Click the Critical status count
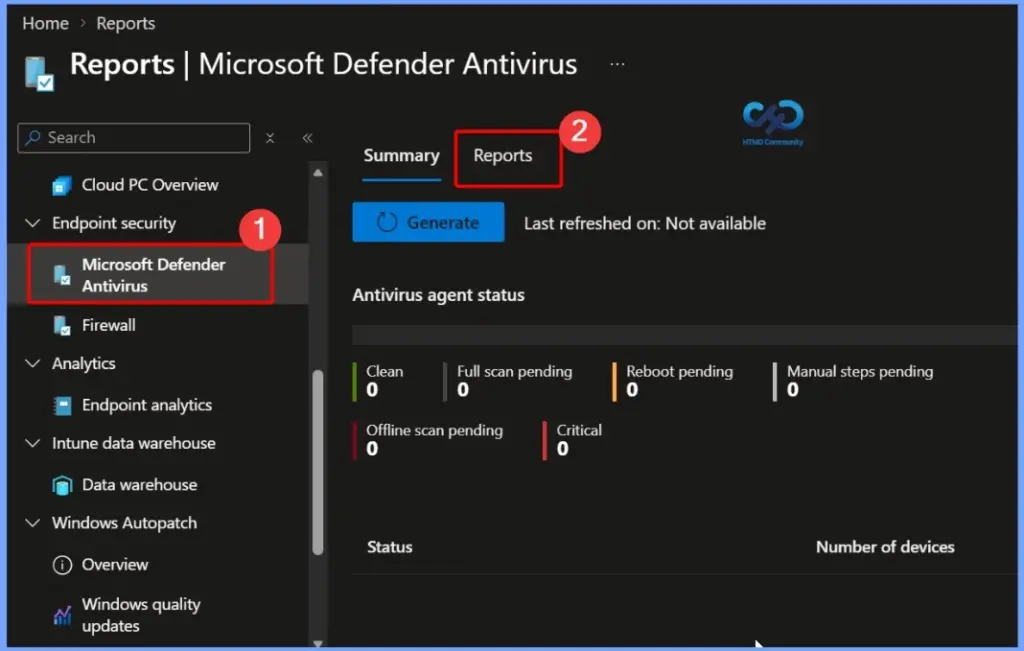This screenshot has width=1024, height=651. (562, 449)
